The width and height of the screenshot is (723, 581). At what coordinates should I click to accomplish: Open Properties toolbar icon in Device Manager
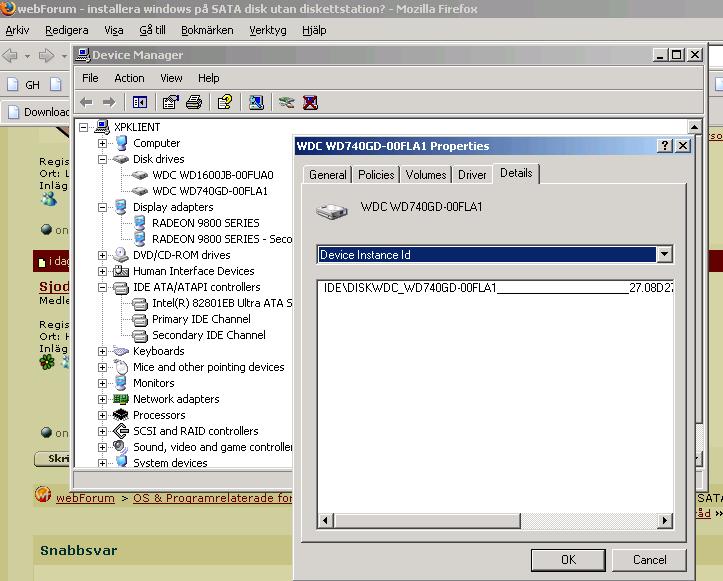click(171, 102)
